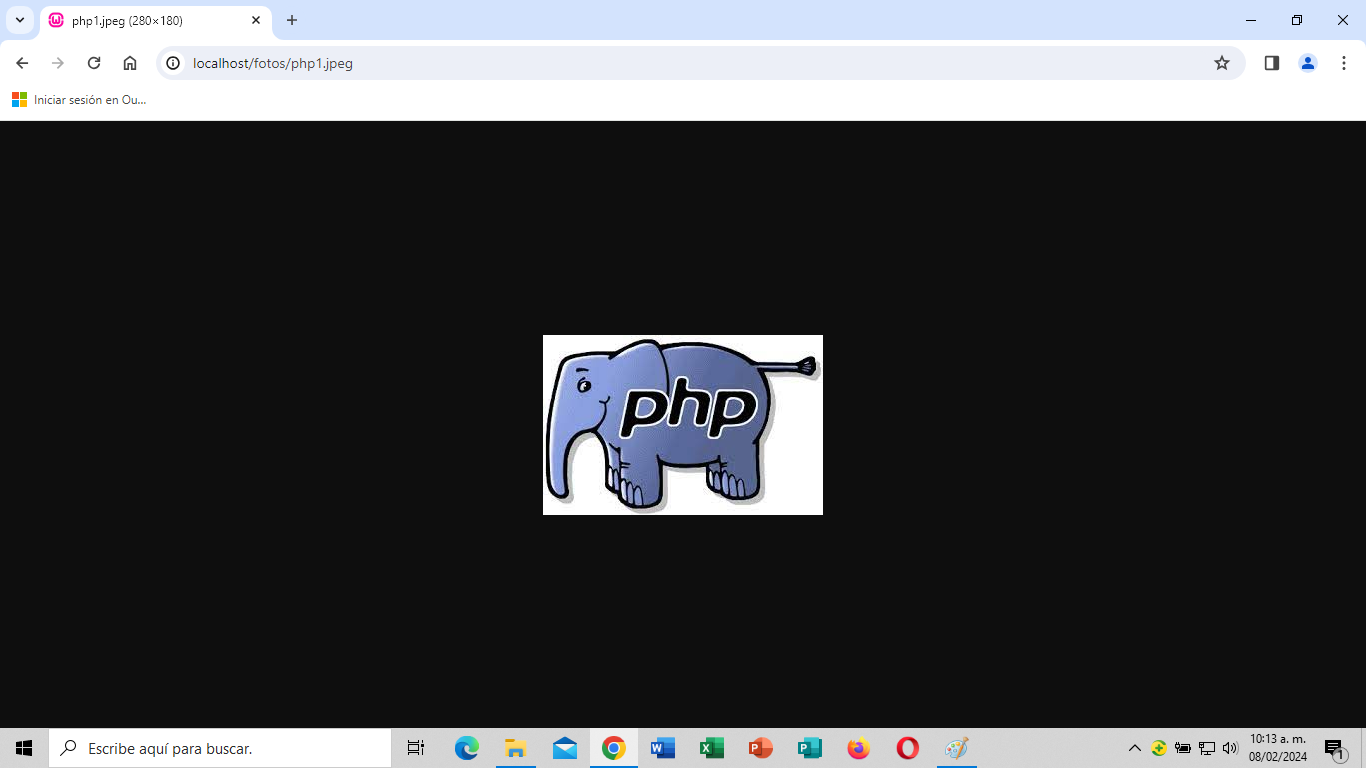Show hidden system tray icons
This screenshot has width=1366, height=768.
click(x=1134, y=748)
